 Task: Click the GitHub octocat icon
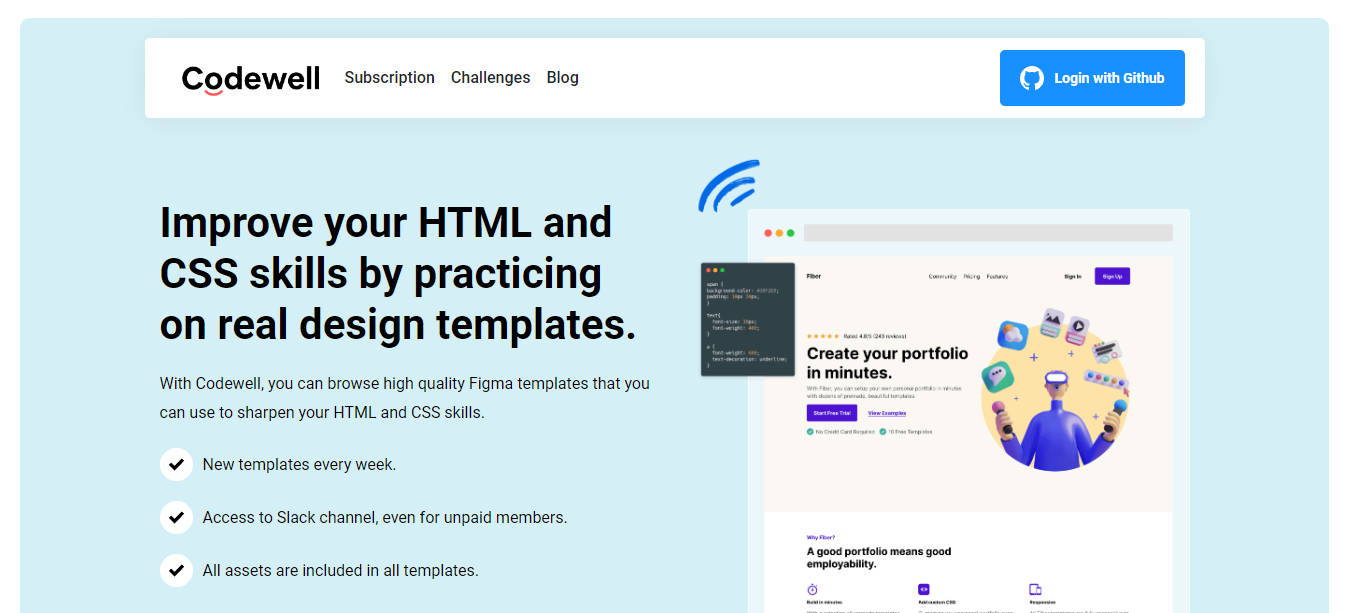1032,78
